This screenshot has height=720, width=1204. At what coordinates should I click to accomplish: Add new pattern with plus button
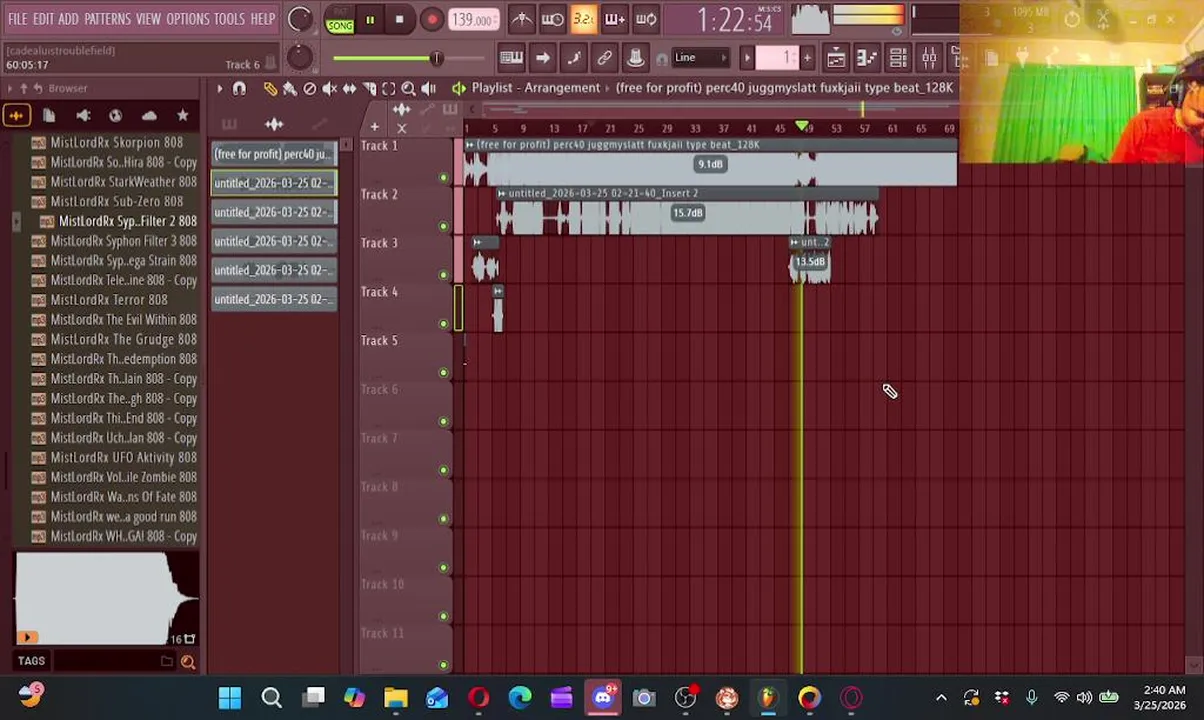click(x=807, y=57)
